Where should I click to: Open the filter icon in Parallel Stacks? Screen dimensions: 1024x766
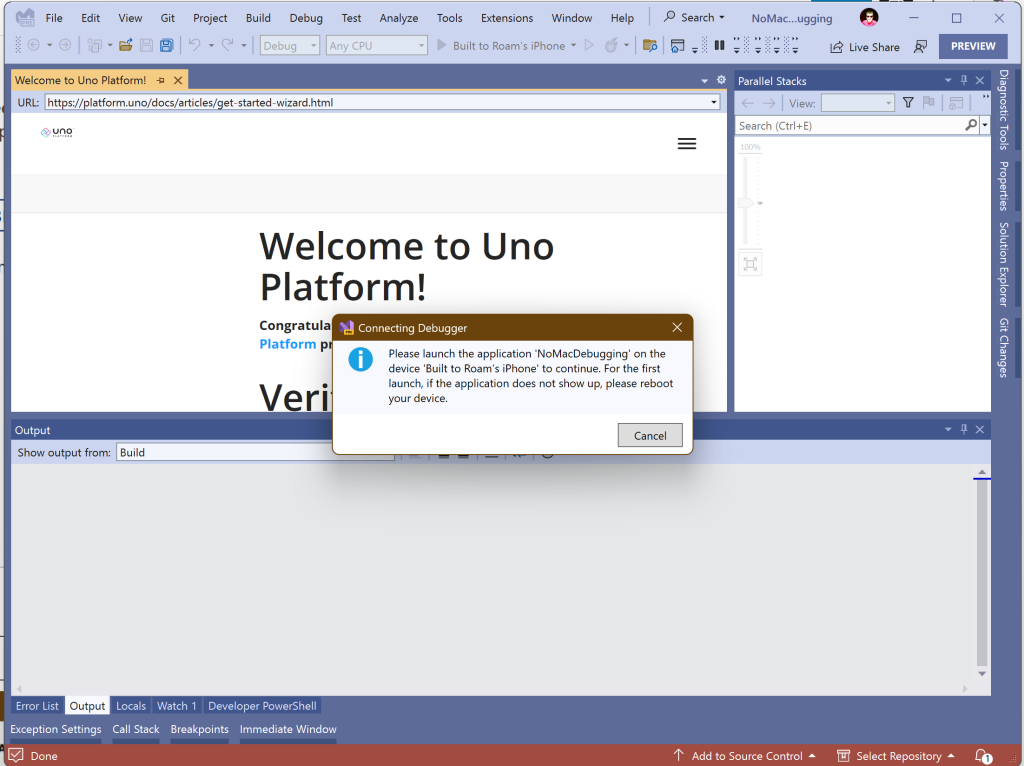[907, 102]
